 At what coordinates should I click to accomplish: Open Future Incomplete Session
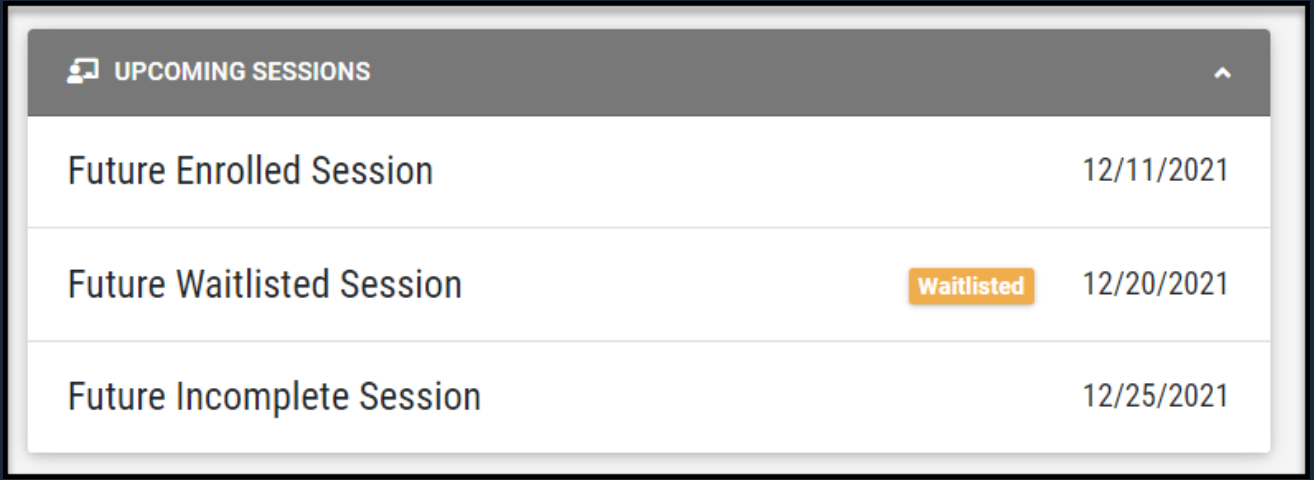click(x=273, y=397)
